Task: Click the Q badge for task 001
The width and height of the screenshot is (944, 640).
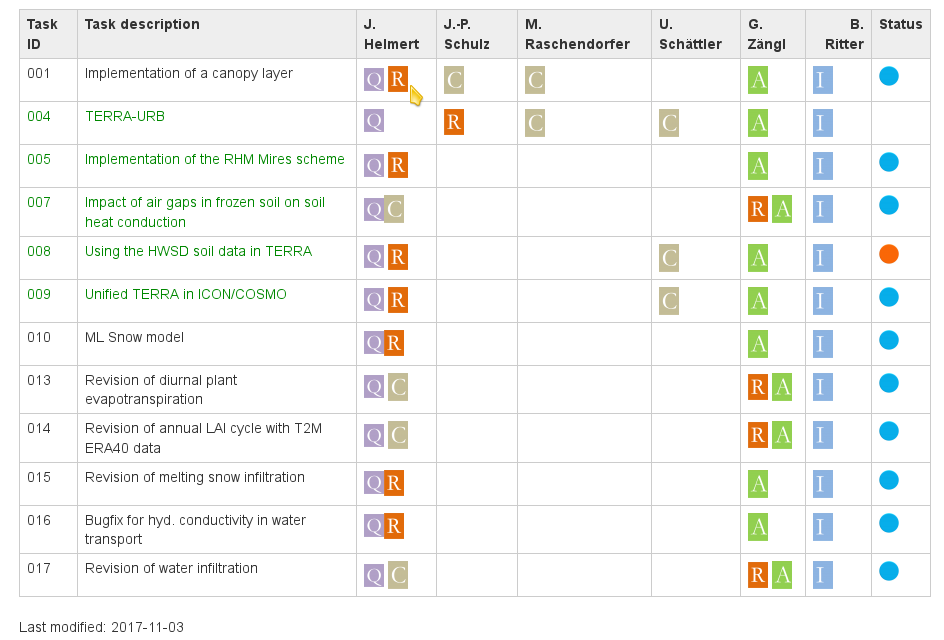Action: coord(374,80)
